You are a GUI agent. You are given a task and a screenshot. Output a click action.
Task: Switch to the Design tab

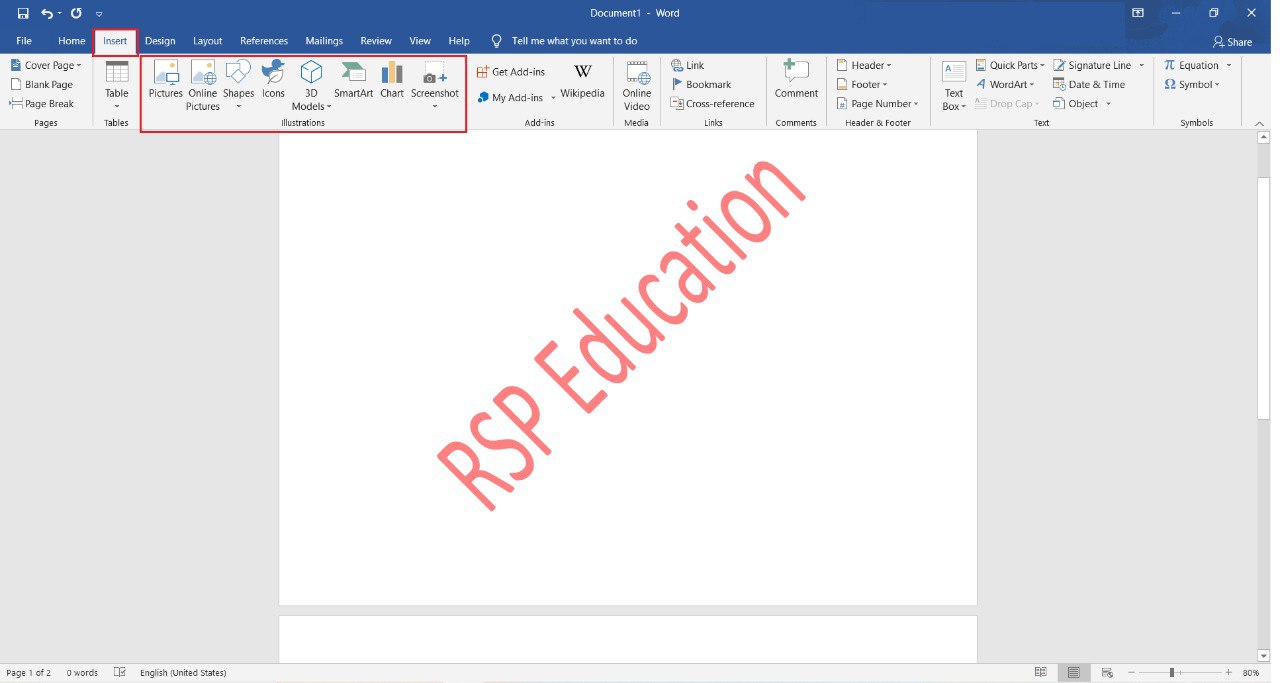click(x=160, y=41)
